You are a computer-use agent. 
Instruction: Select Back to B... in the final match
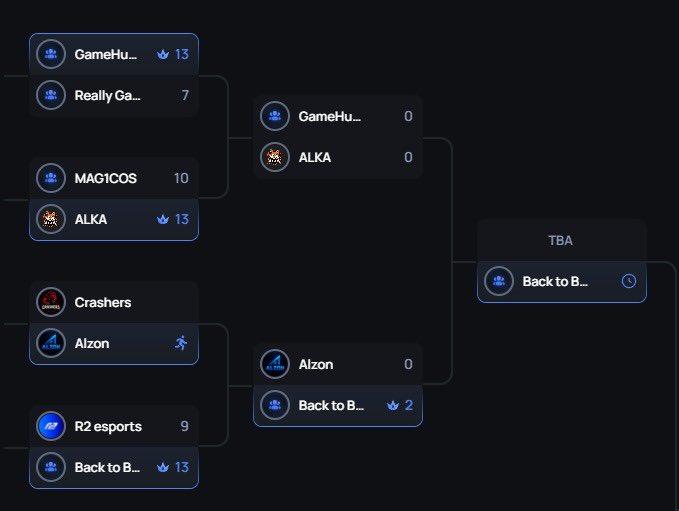(555, 281)
